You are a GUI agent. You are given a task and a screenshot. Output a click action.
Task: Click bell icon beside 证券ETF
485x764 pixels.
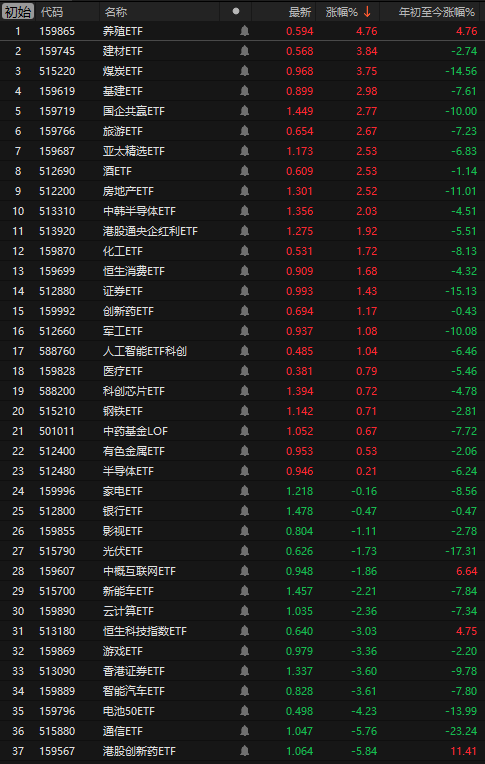click(x=244, y=291)
